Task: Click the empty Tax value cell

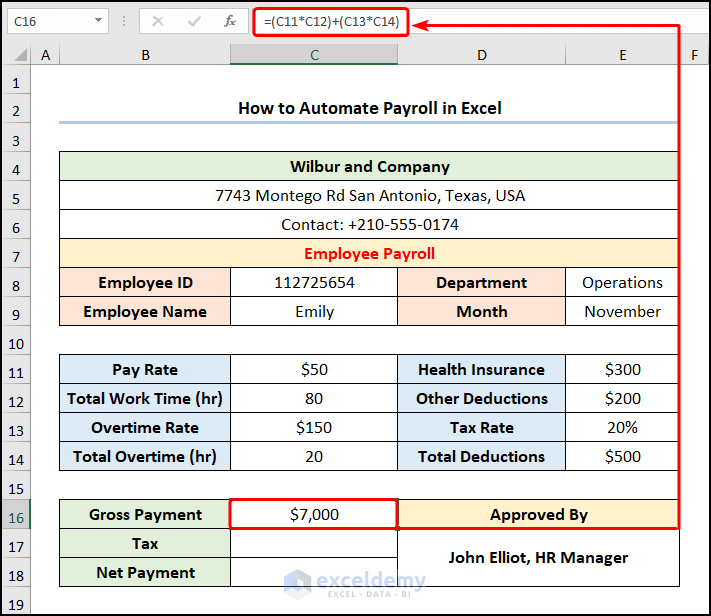Action: (x=314, y=544)
